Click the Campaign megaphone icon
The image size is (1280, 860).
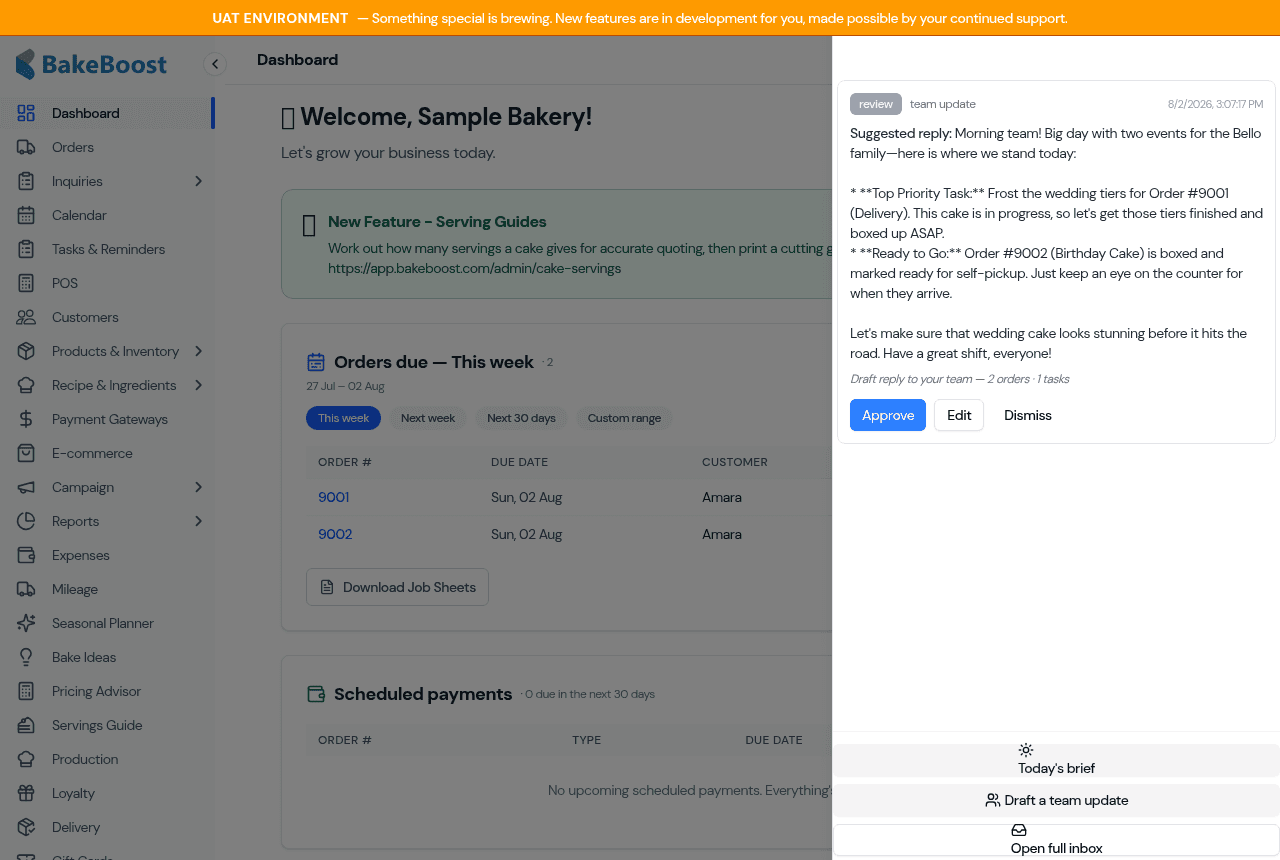click(26, 487)
